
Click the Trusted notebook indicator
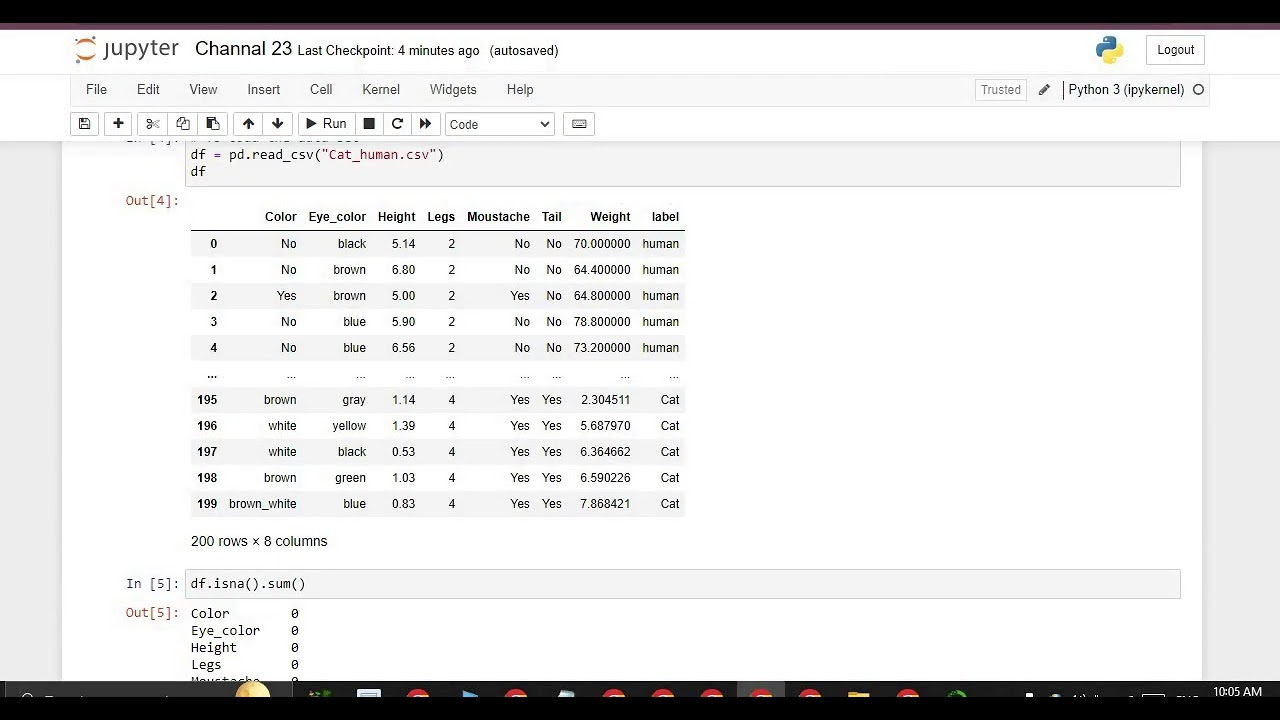1001,89
